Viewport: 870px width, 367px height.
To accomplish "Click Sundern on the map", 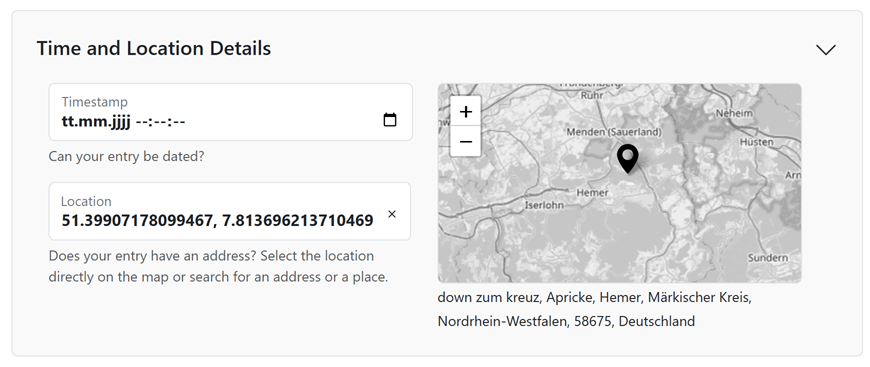I will (768, 258).
